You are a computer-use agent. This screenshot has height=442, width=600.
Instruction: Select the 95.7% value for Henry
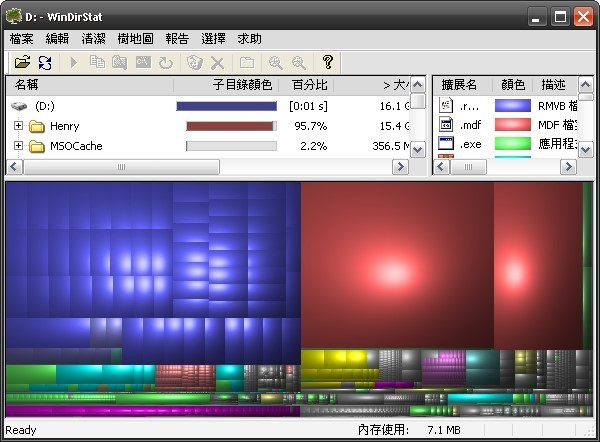311,126
